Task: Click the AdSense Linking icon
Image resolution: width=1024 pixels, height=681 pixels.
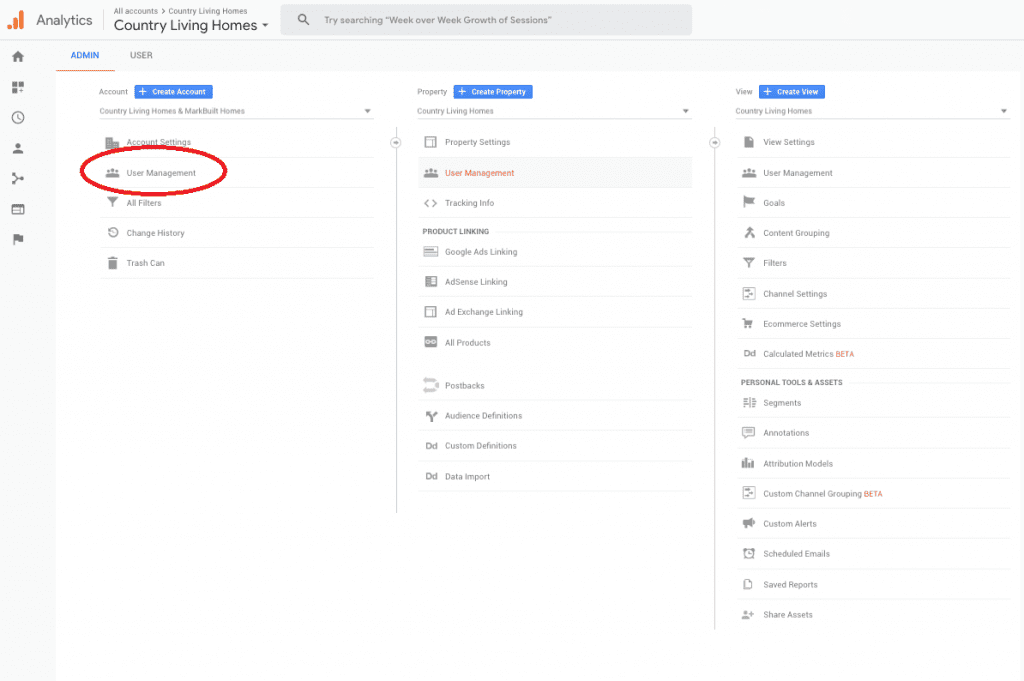Action: click(x=430, y=281)
